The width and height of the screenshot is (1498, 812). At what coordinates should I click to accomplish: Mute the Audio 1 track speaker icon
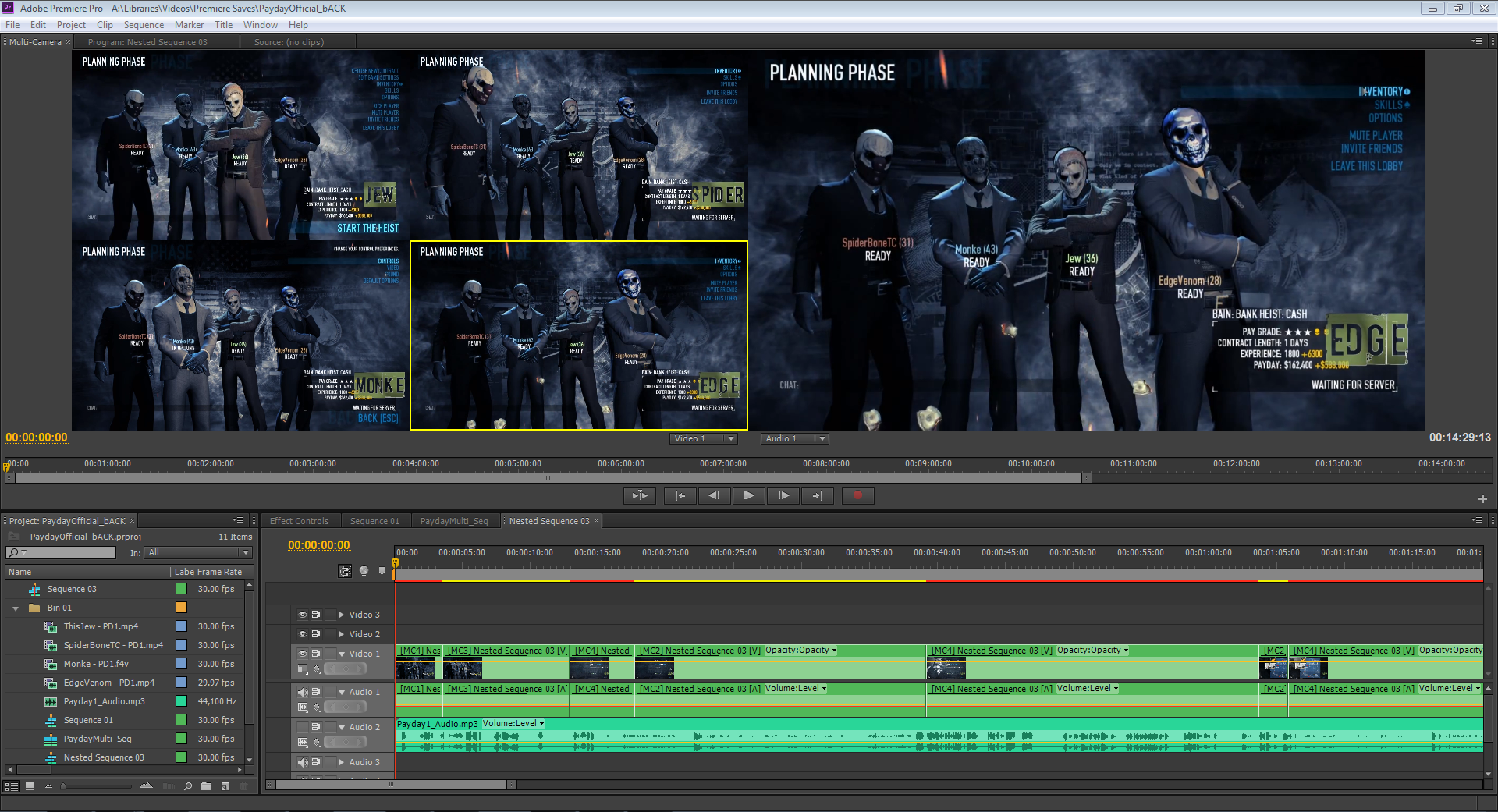point(303,692)
